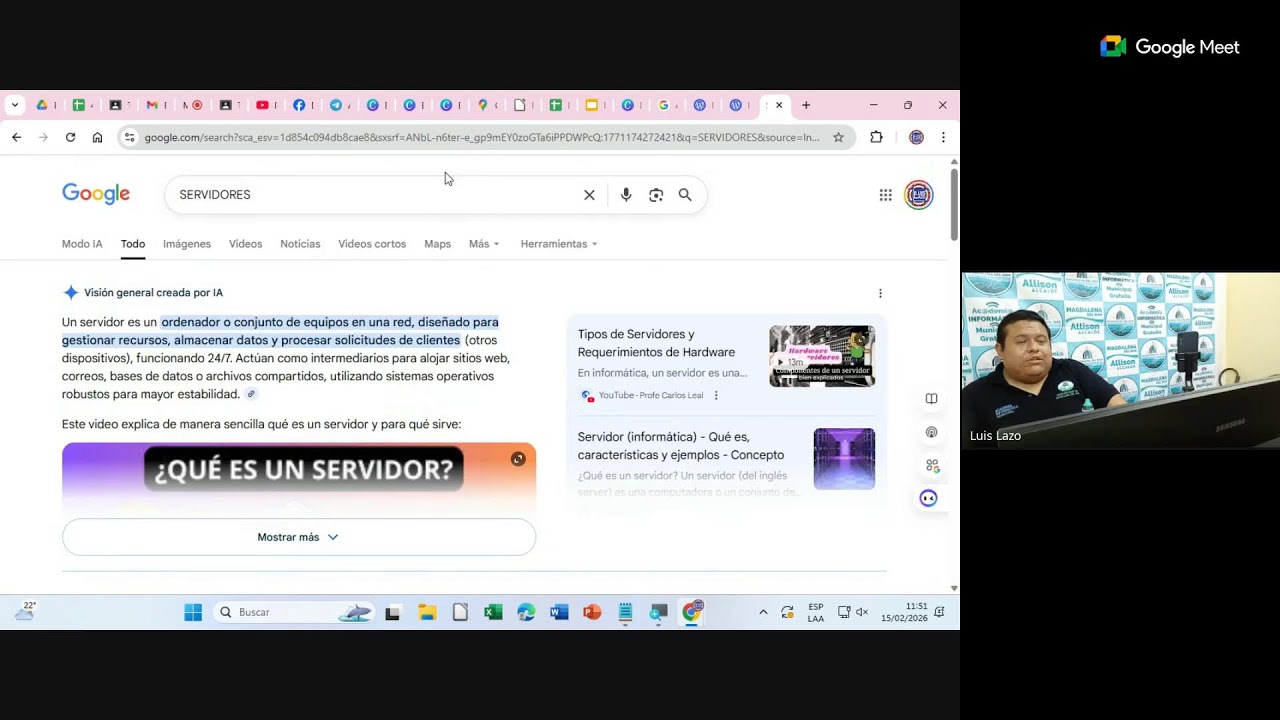1280x720 pixels.
Task: Switch to the Noticias results tab
Action: [x=300, y=244]
